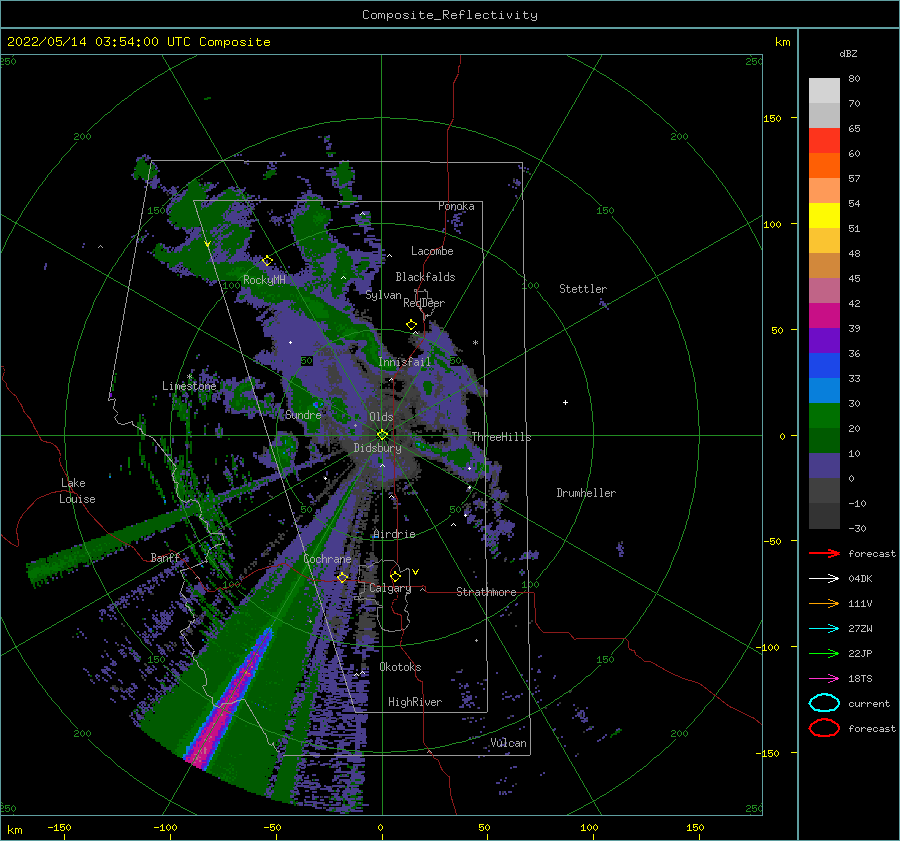Click the dBZ legend heading
Screen dimensions: 900x841
click(848, 53)
